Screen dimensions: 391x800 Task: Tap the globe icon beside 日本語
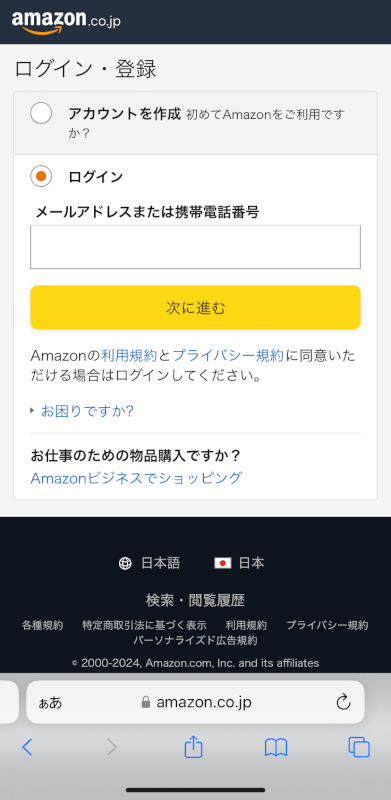(125, 563)
